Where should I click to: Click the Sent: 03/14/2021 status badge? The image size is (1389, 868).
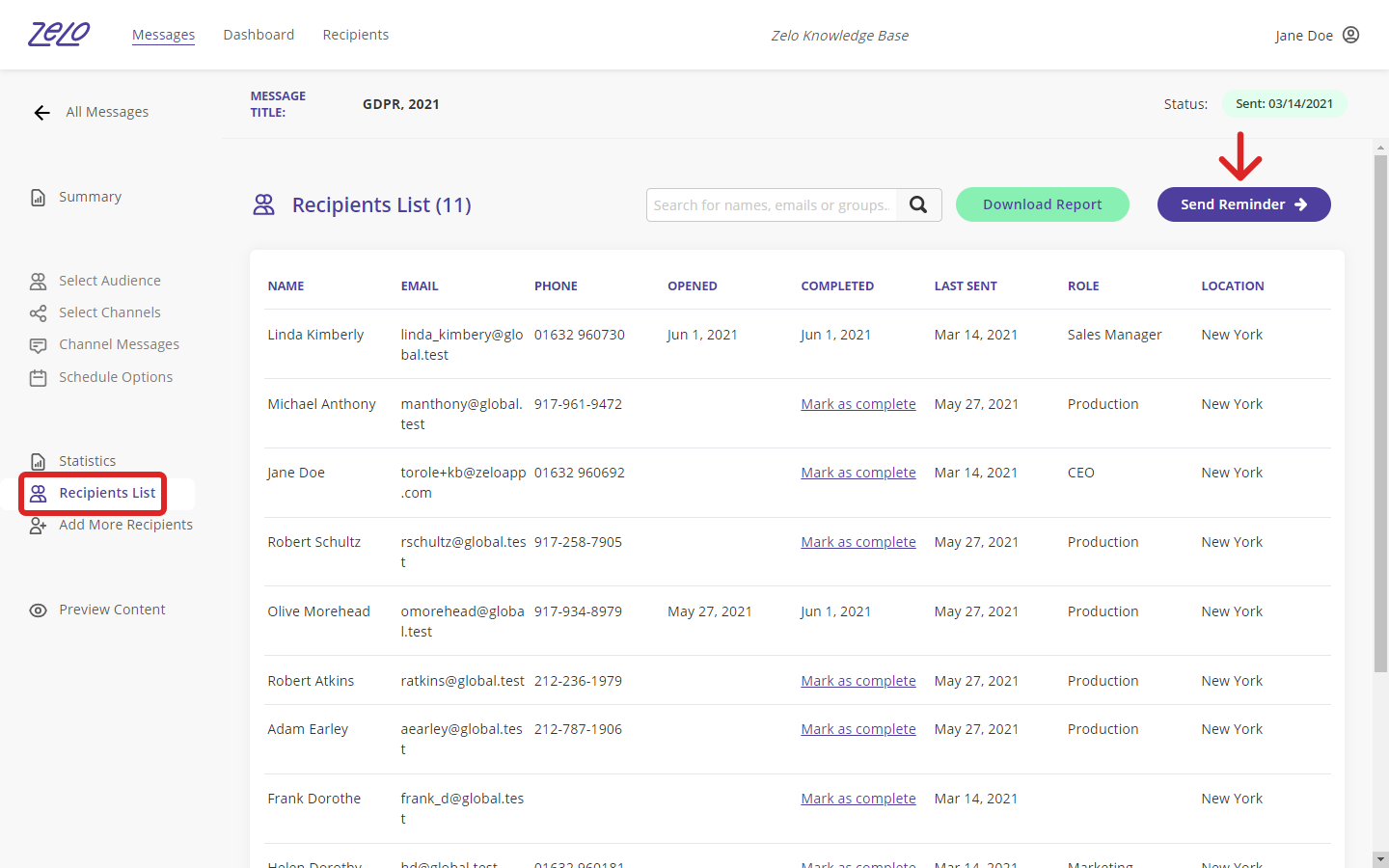[1285, 104]
